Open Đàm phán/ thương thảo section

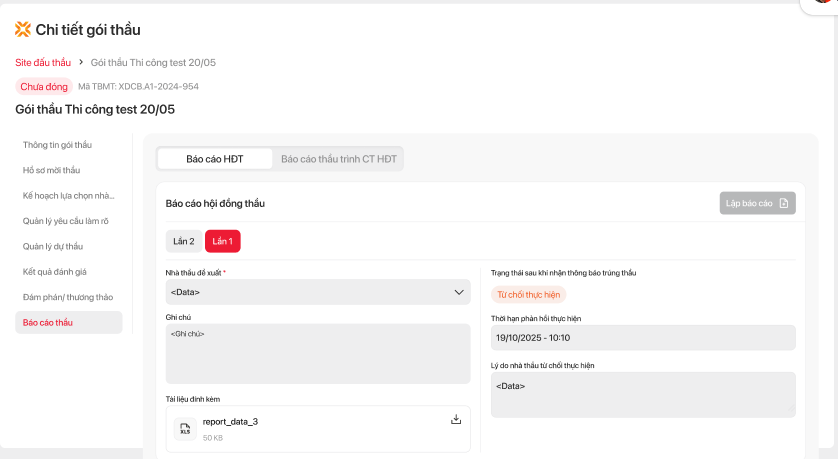point(68,297)
